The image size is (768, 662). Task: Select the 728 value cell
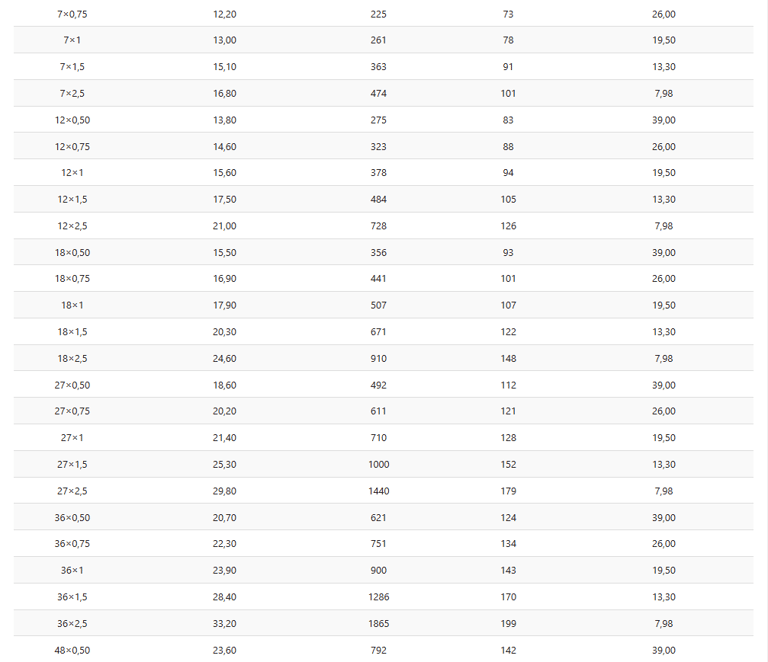[379, 226]
